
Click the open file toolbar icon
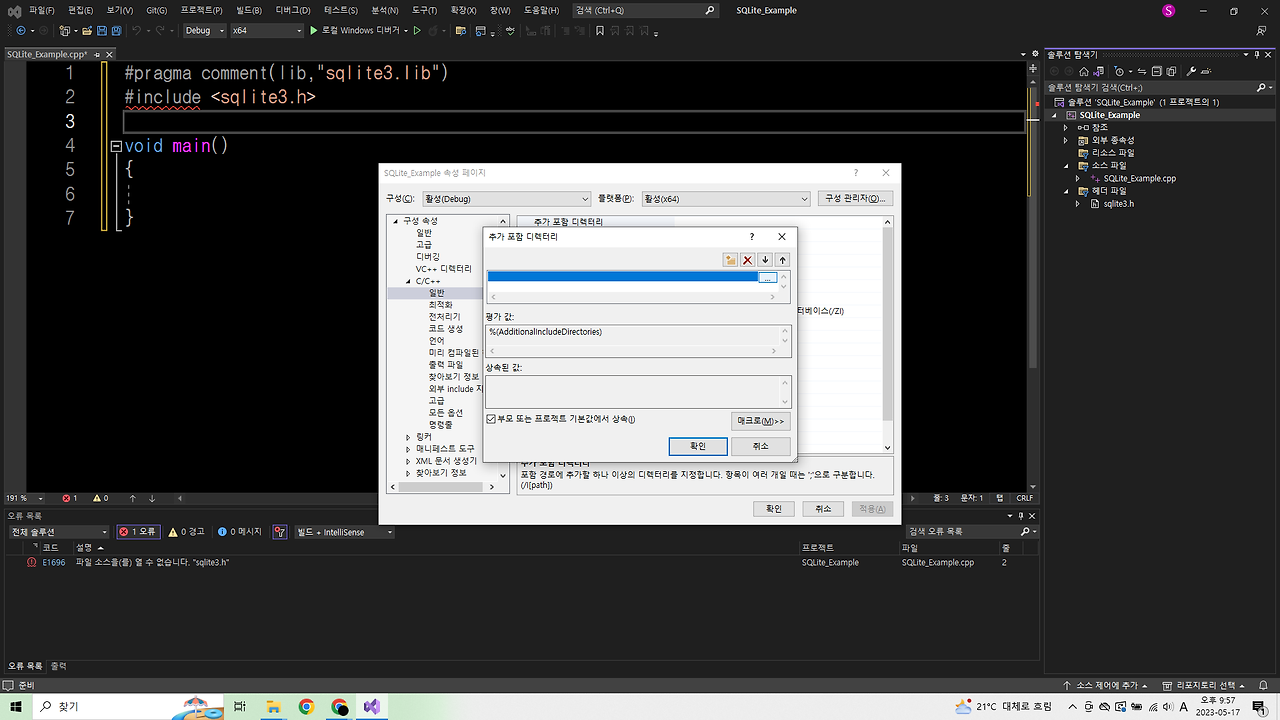click(x=87, y=31)
